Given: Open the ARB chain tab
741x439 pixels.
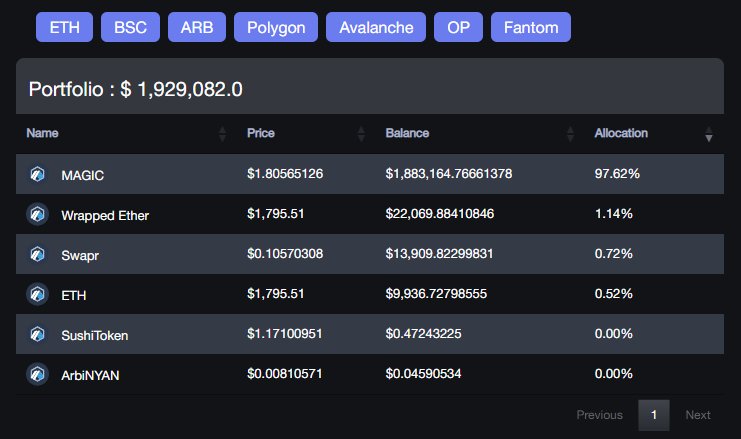Looking at the screenshot, I should 197,27.
